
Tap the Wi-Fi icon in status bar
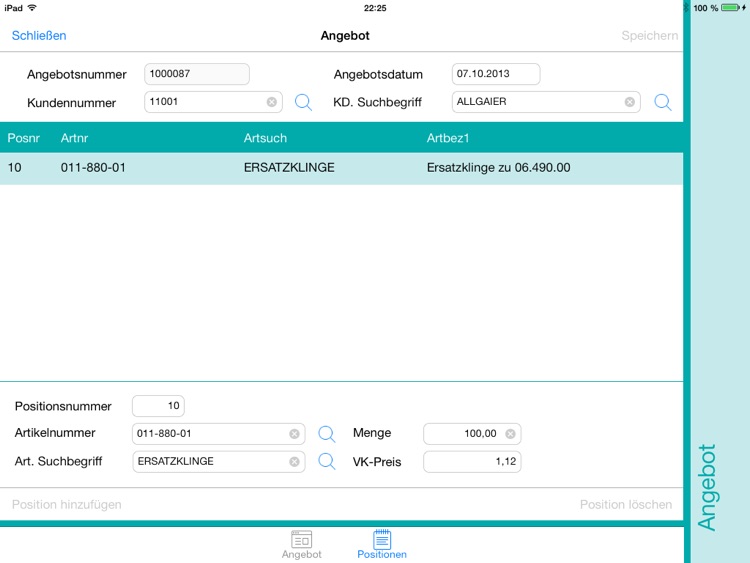tap(32, 8)
